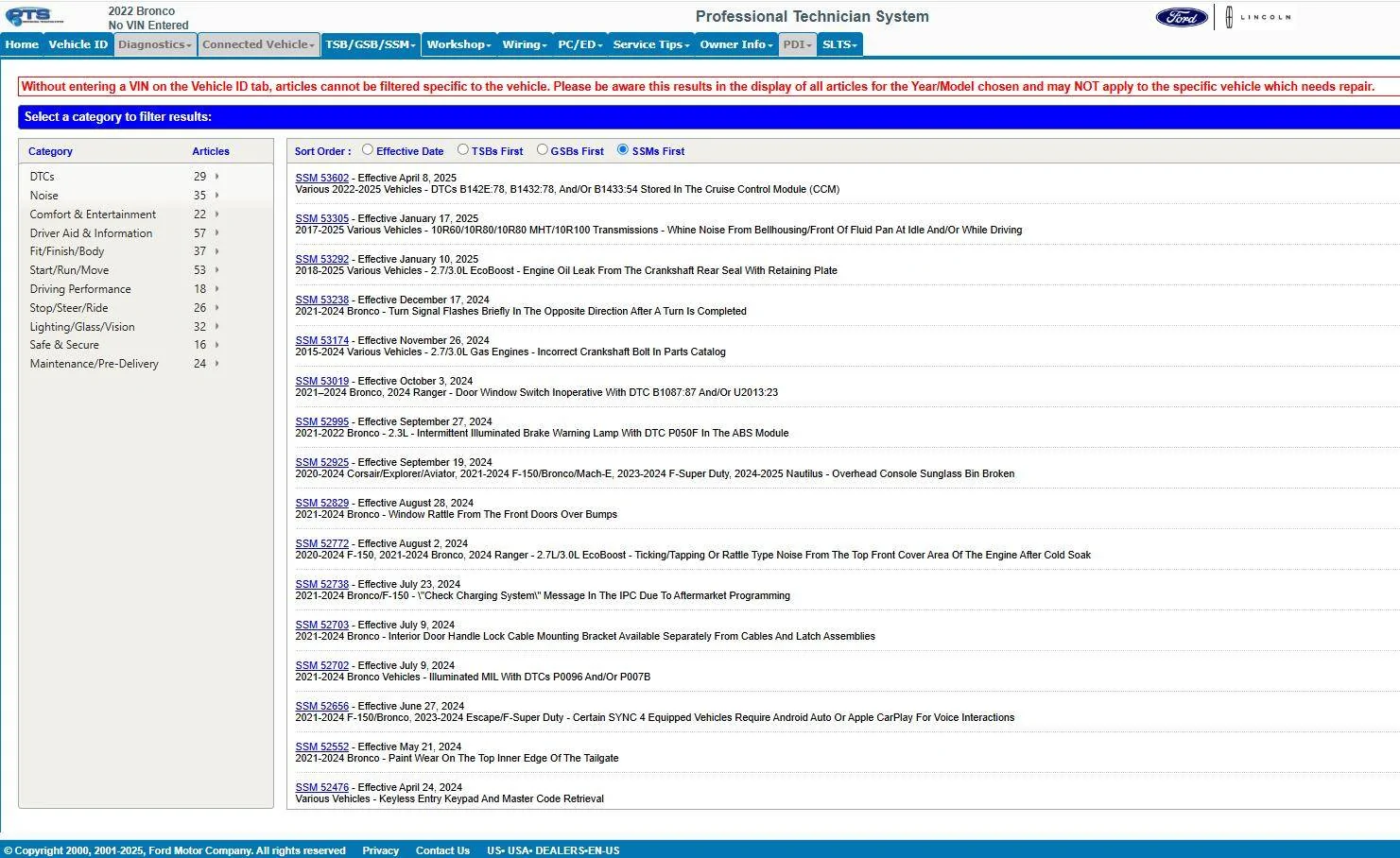
Task: Filter by Comfort & Entertainment category
Action: tap(93, 214)
